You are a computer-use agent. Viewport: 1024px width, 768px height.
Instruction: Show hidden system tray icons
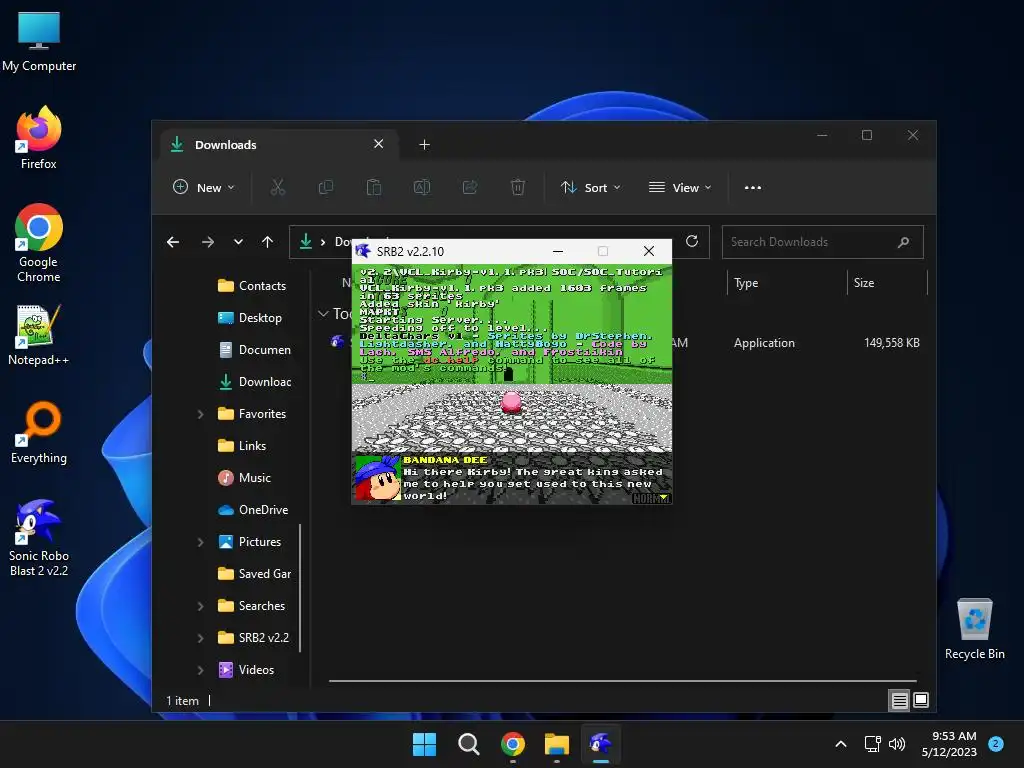point(841,744)
